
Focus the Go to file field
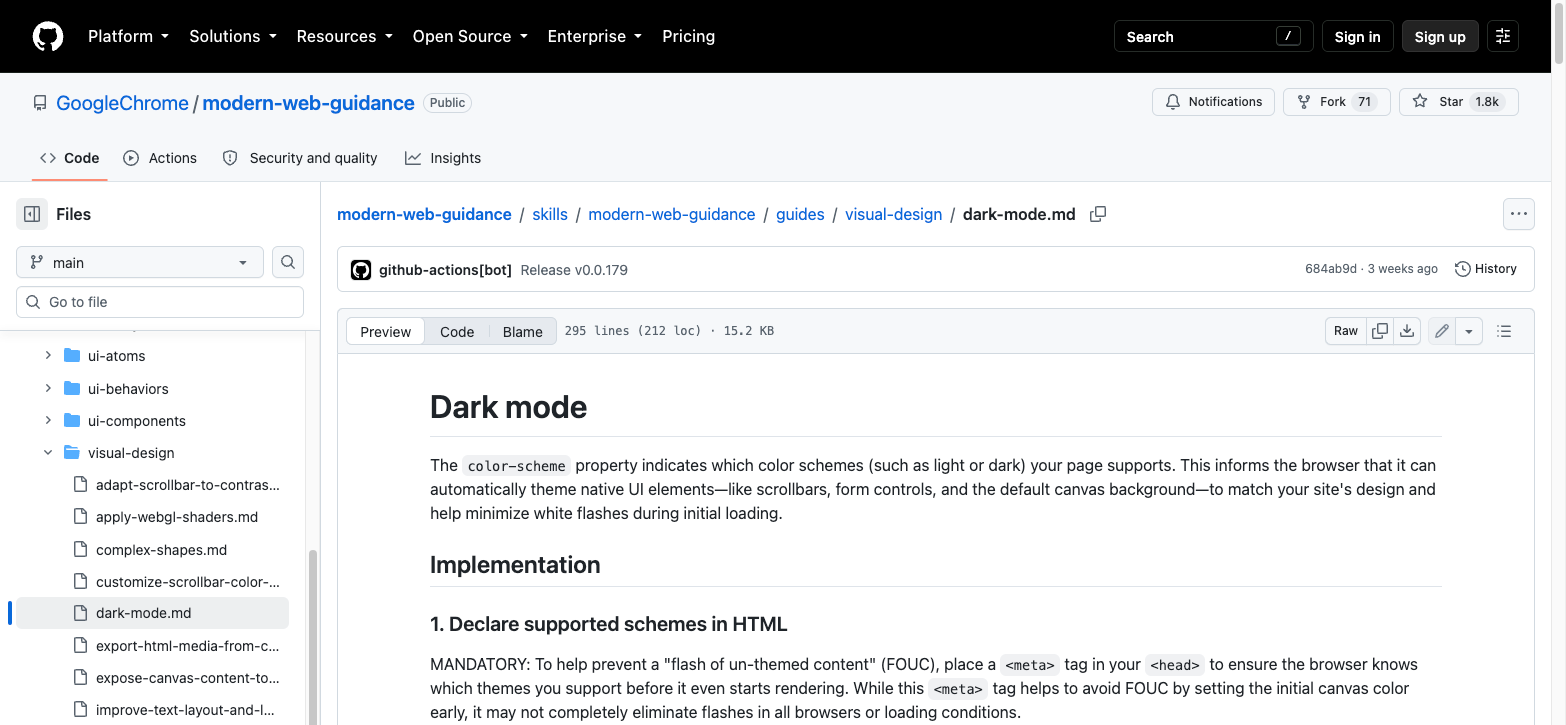point(160,302)
